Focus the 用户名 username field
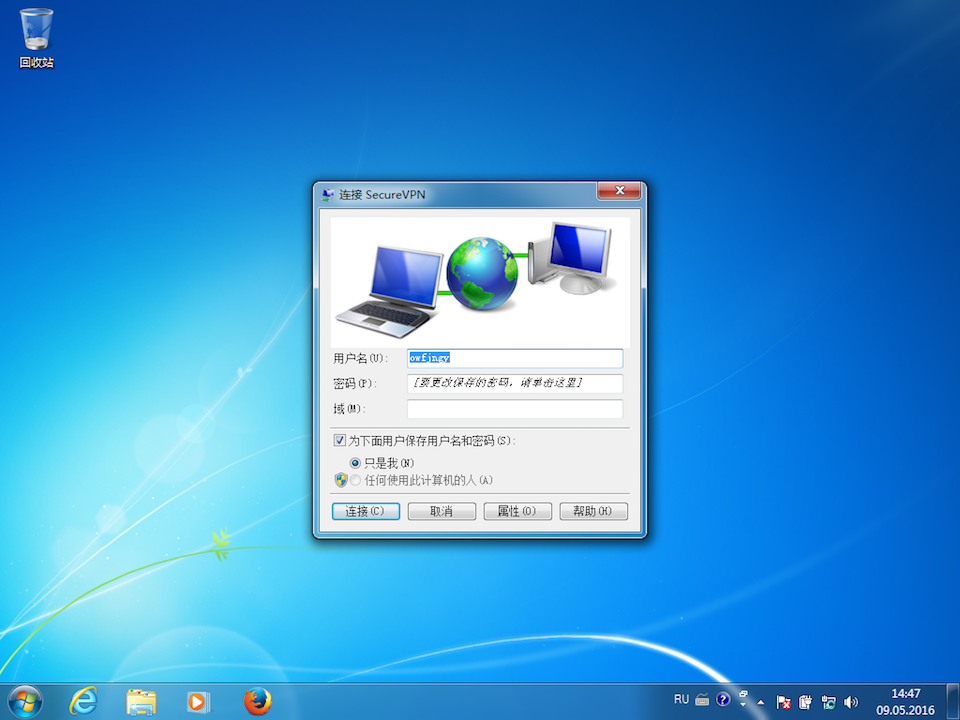The width and height of the screenshot is (960, 720). click(x=515, y=358)
